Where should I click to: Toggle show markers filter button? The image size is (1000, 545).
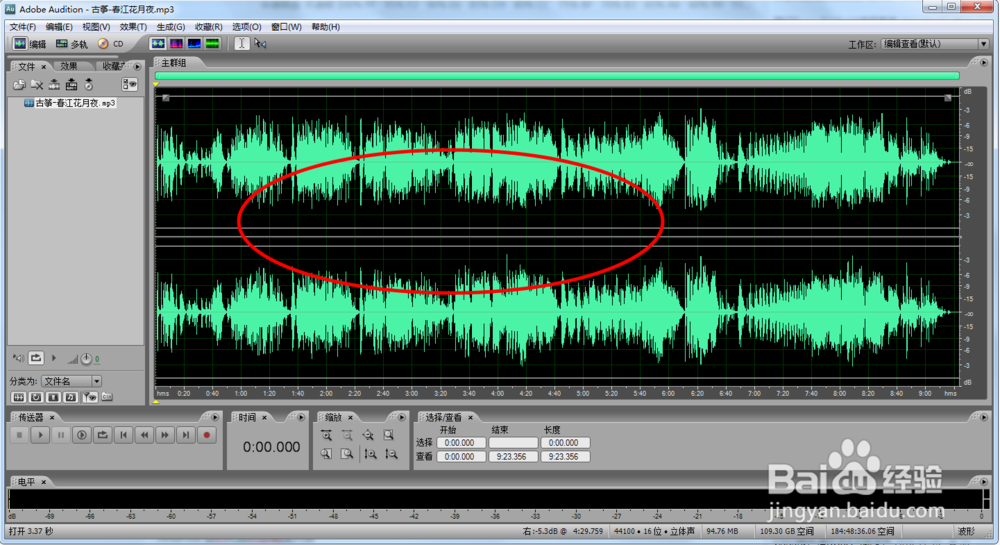[x=89, y=397]
